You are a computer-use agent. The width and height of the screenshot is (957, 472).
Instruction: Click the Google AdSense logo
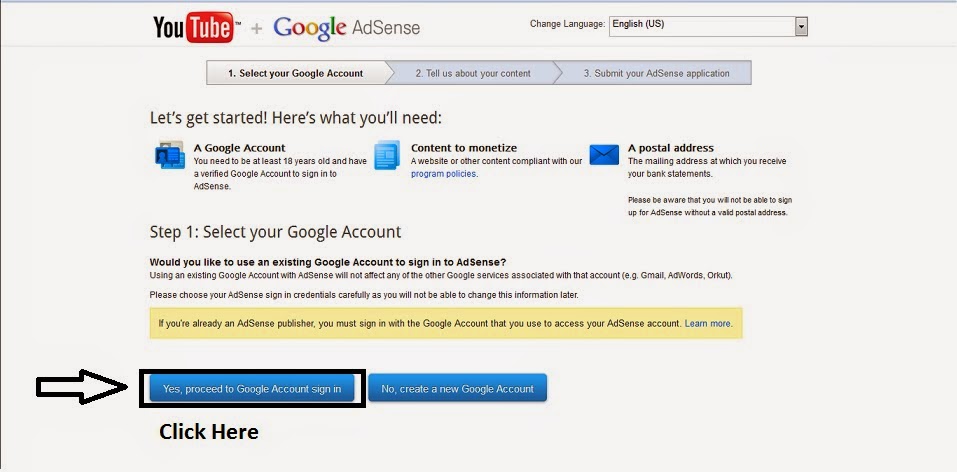(347, 27)
